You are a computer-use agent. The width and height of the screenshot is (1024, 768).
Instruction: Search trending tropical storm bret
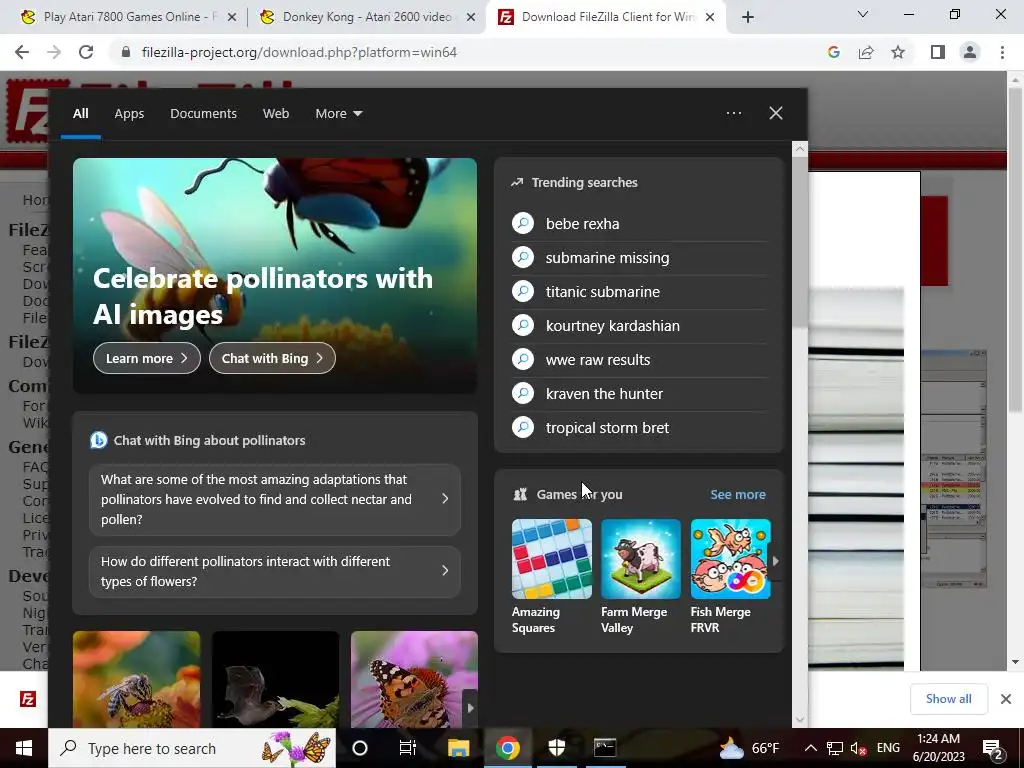coord(639,427)
